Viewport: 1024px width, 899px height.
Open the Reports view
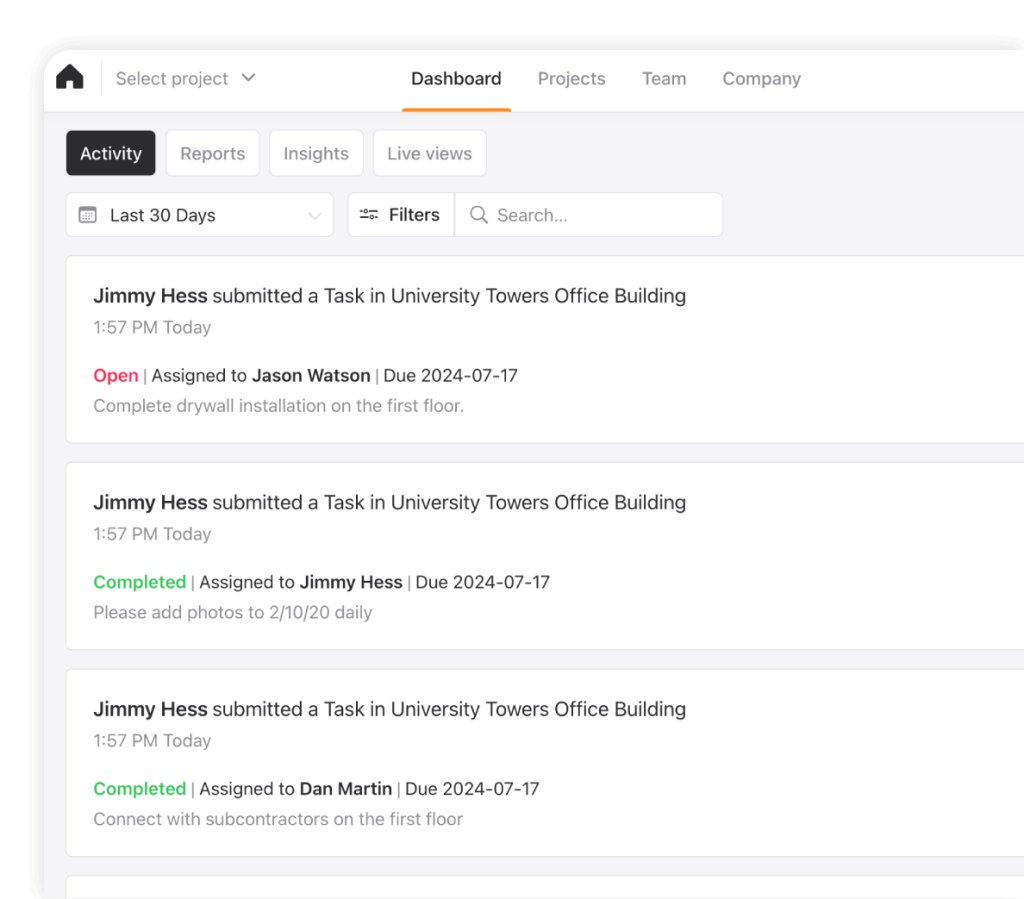[212, 153]
